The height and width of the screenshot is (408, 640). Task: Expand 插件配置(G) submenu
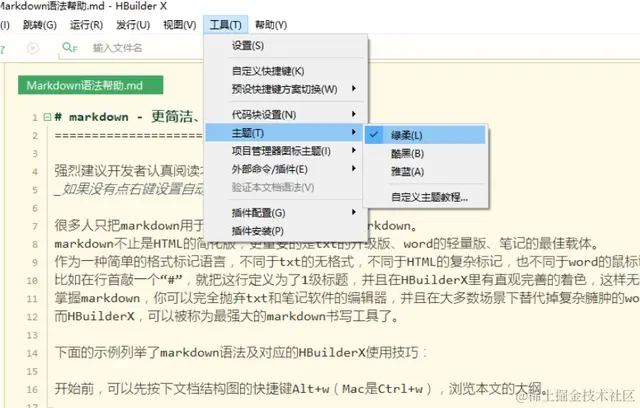tap(286, 213)
